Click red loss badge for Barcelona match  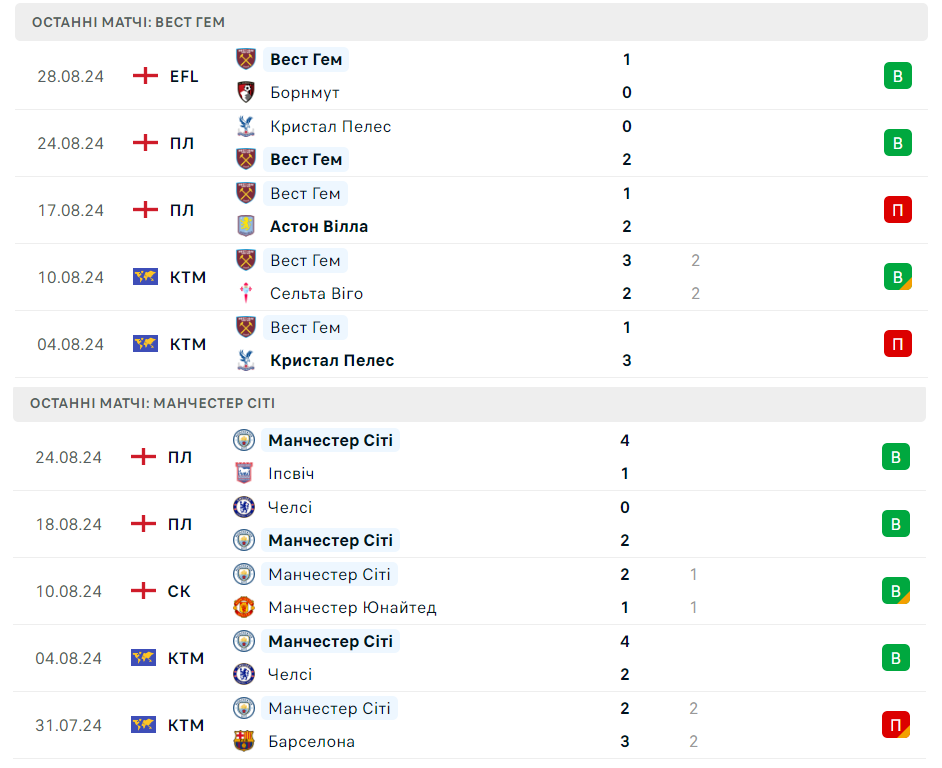pos(896,725)
